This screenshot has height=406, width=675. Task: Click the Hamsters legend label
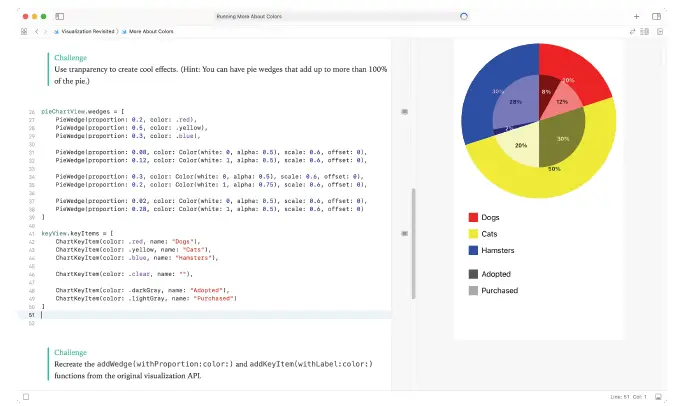(x=498, y=250)
